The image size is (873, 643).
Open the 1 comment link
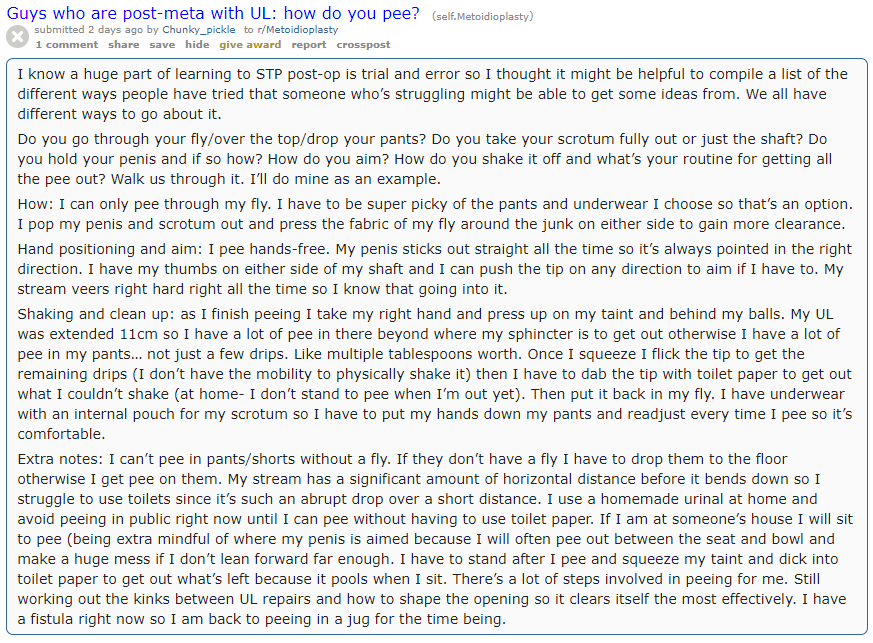coord(66,45)
